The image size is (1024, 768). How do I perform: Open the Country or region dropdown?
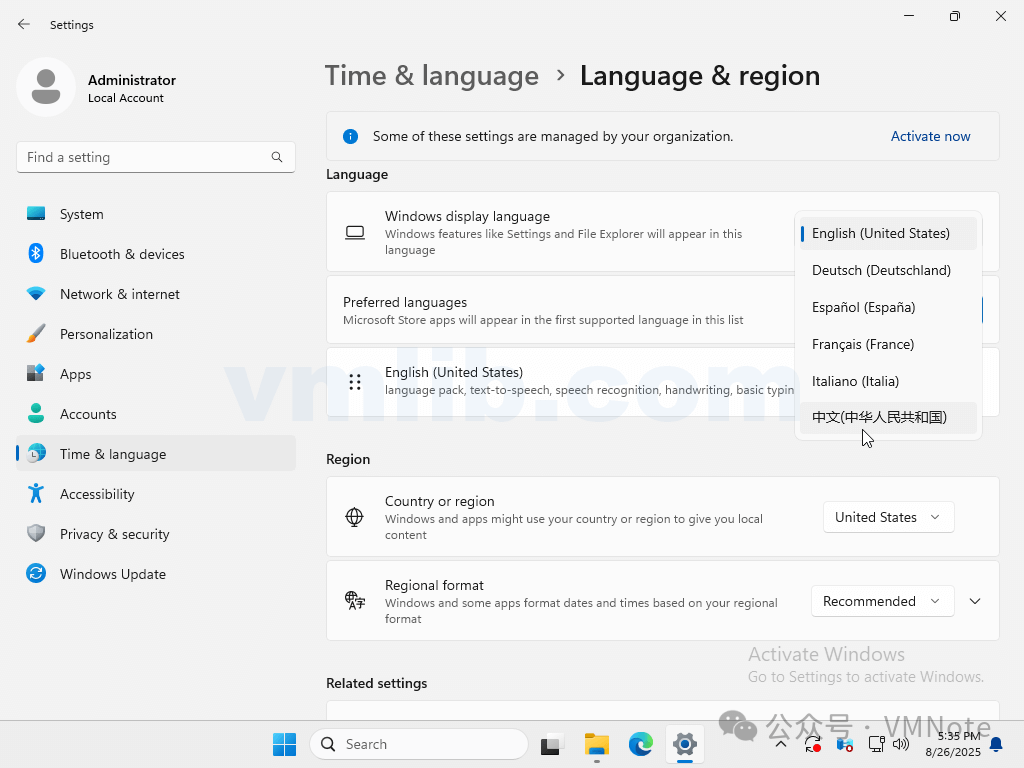[x=888, y=517]
